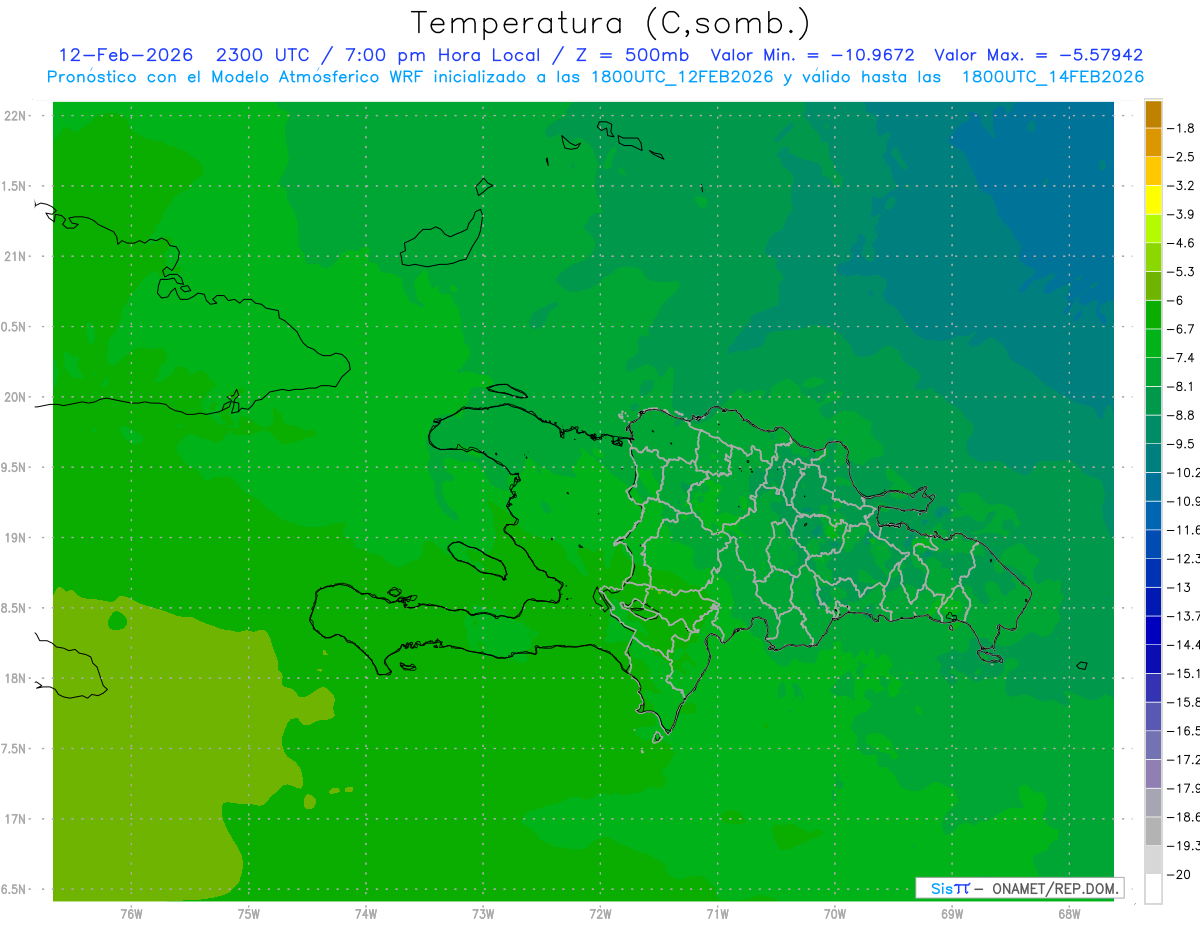The width and height of the screenshot is (1200, 927).
Task: Click the '18N' latitude label
Action: (x=17, y=679)
